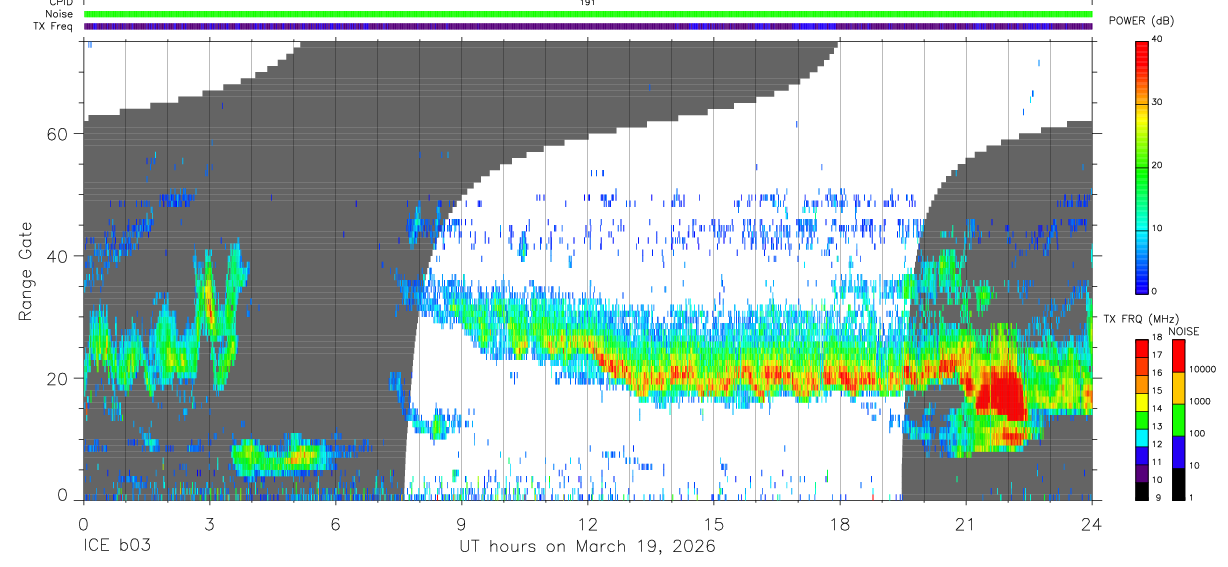This screenshot has height=567, width=1228.
Task: Click x-axis hour label 24
Action: tap(1092, 524)
